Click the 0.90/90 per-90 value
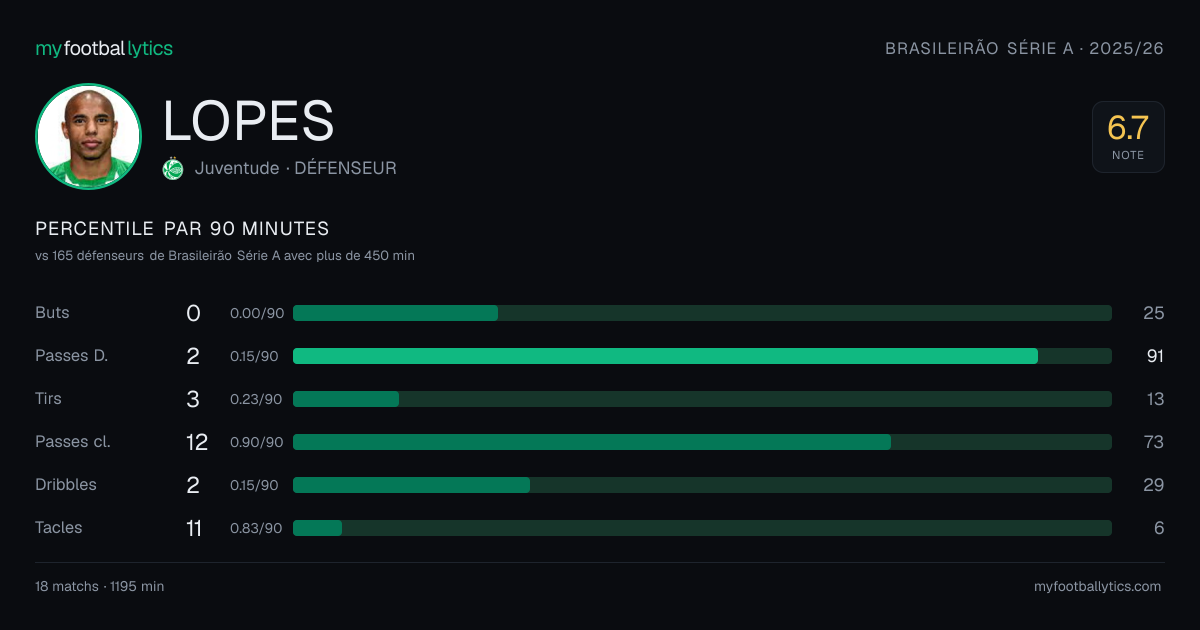 point(257,442)
